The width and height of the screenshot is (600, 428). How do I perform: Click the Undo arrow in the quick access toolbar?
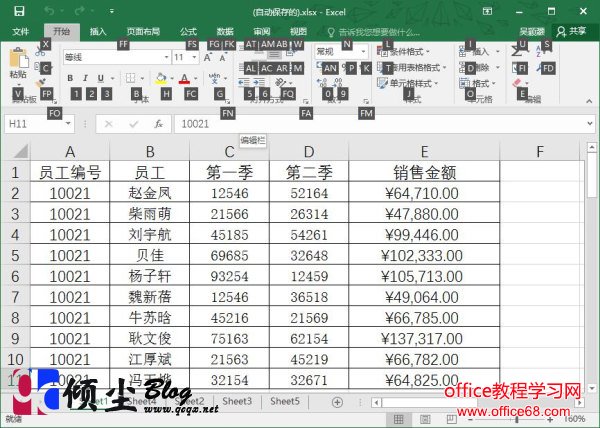click(49, 11)
